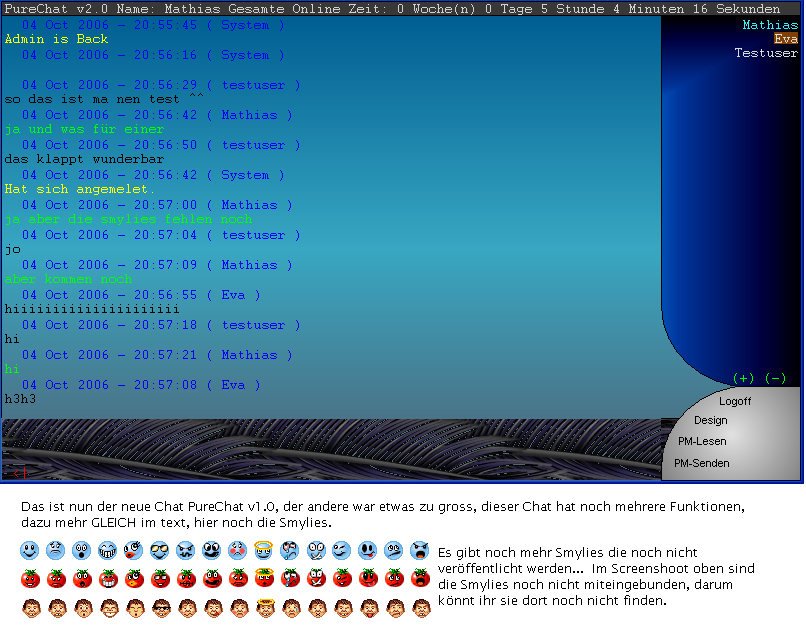The width and height of the screenshot is (806, 630).
Task: Pick the blue crying smiley
Action: coord(290,550)
